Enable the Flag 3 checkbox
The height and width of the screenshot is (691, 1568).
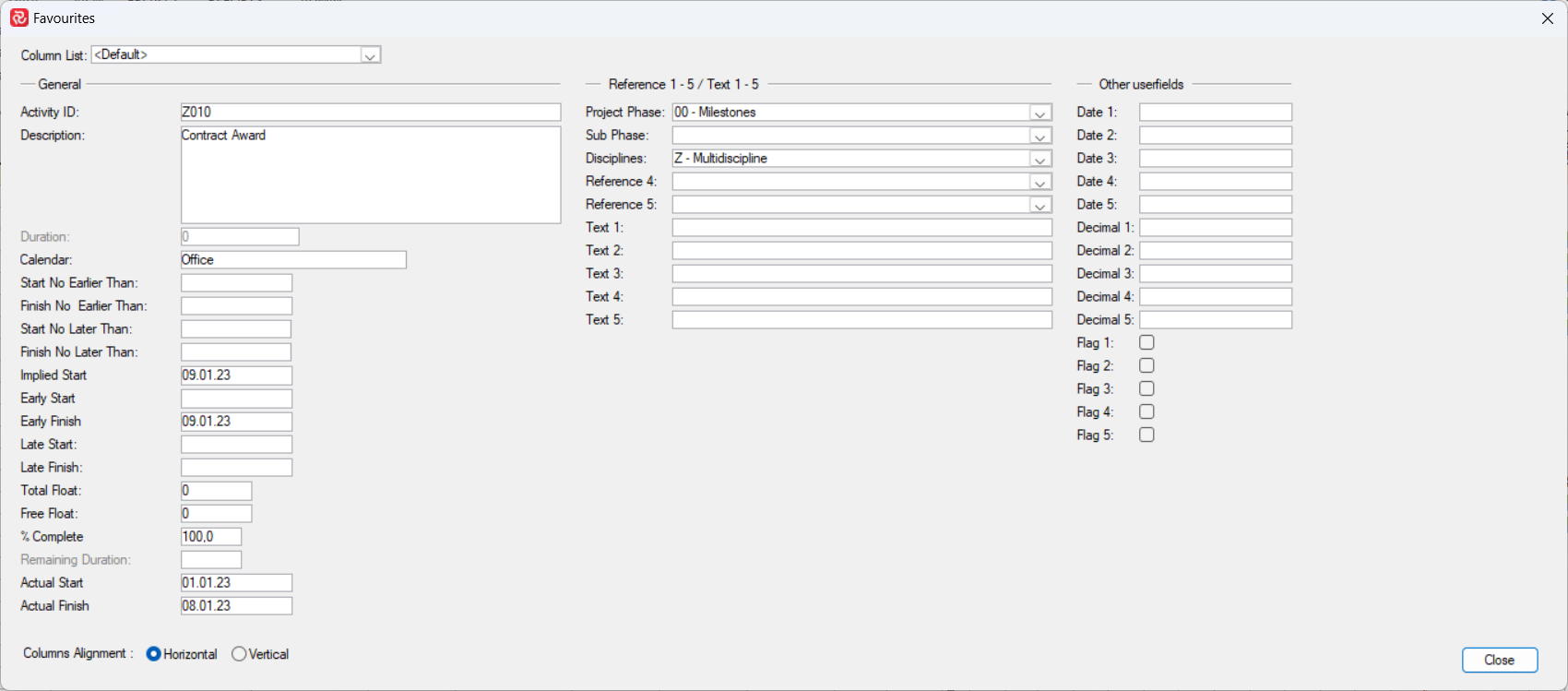1146,388
